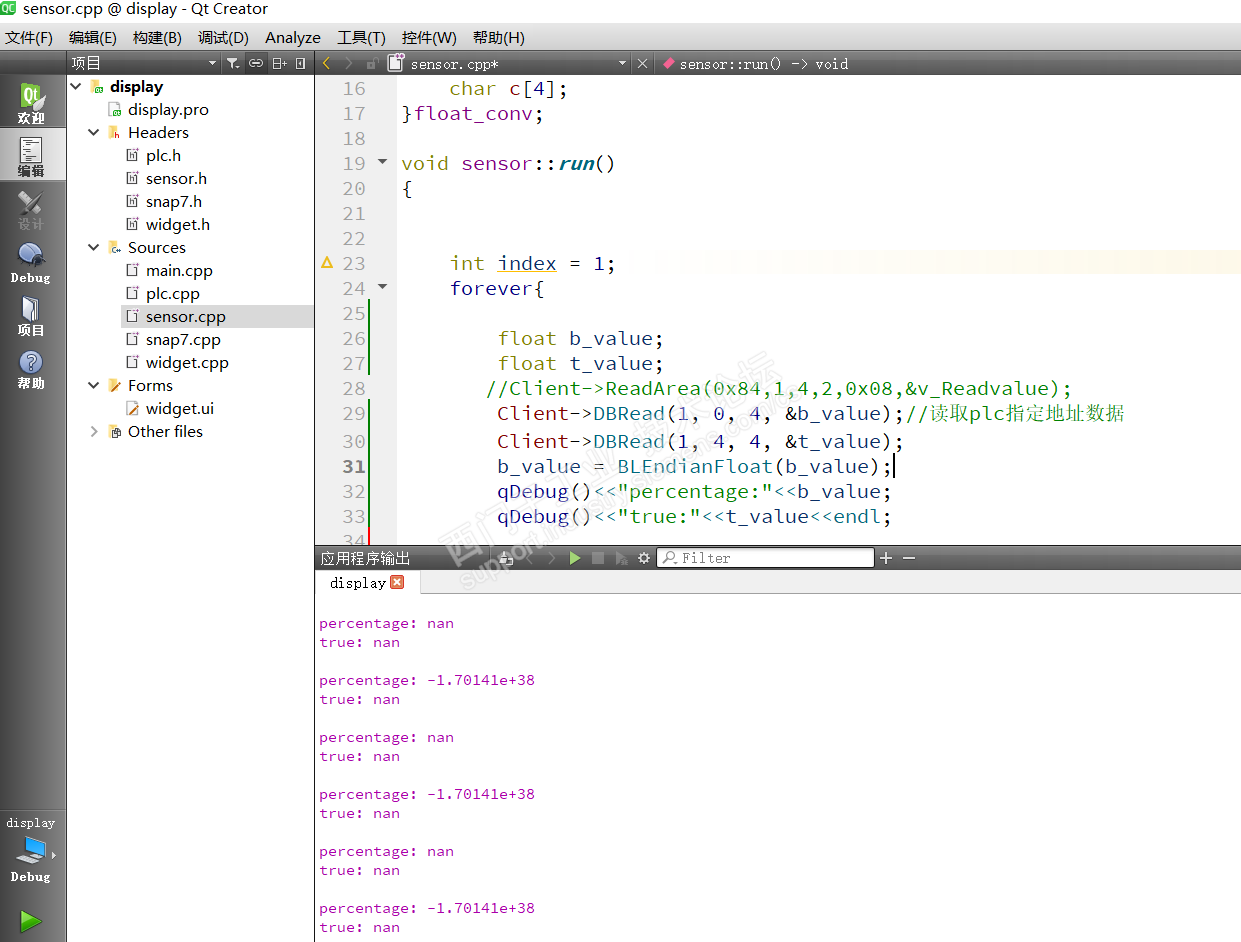Toggle the file read-only lock icon
The image size is (1241, 942).
372,63
